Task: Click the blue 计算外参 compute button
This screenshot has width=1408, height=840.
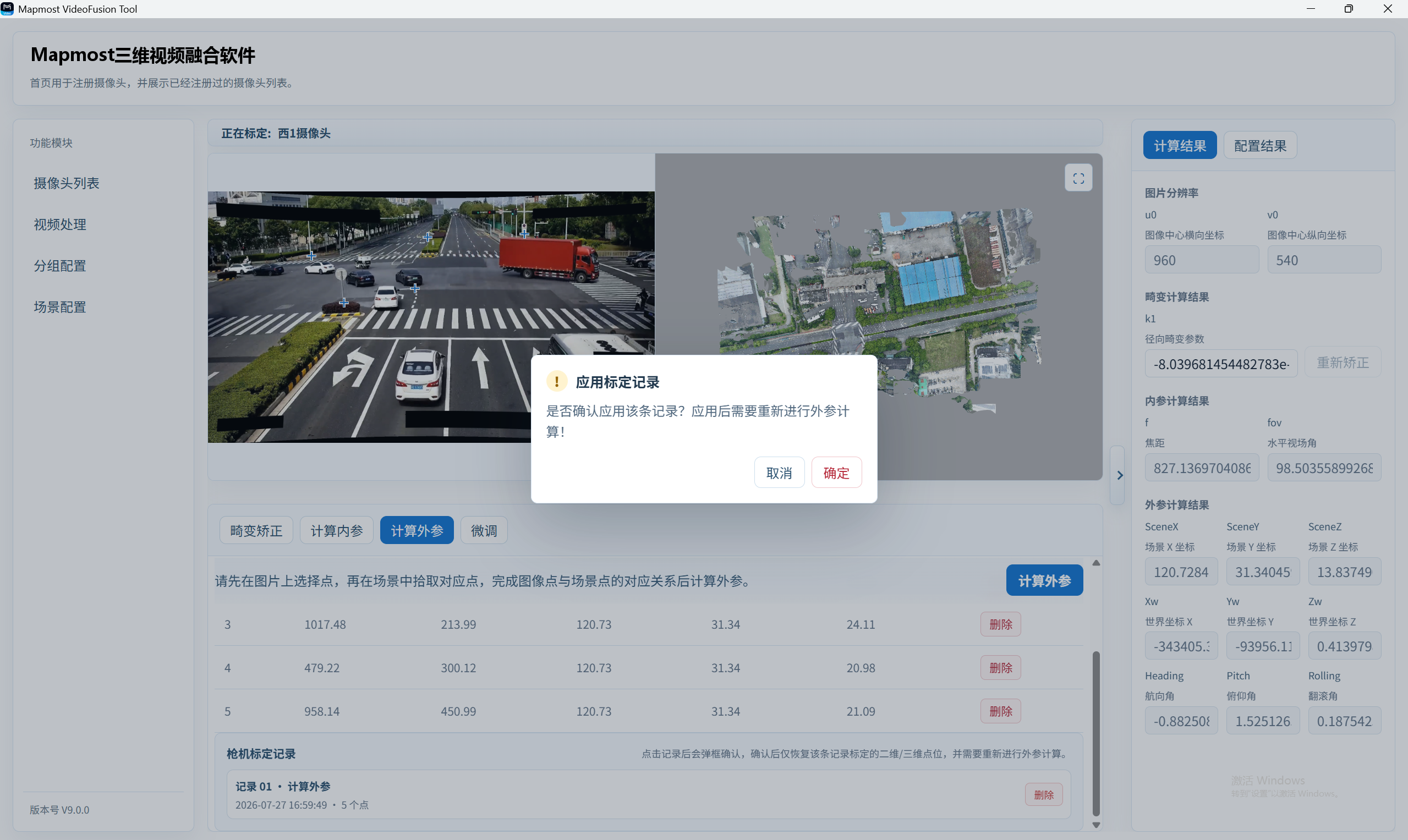Action: coord(1044,580)
